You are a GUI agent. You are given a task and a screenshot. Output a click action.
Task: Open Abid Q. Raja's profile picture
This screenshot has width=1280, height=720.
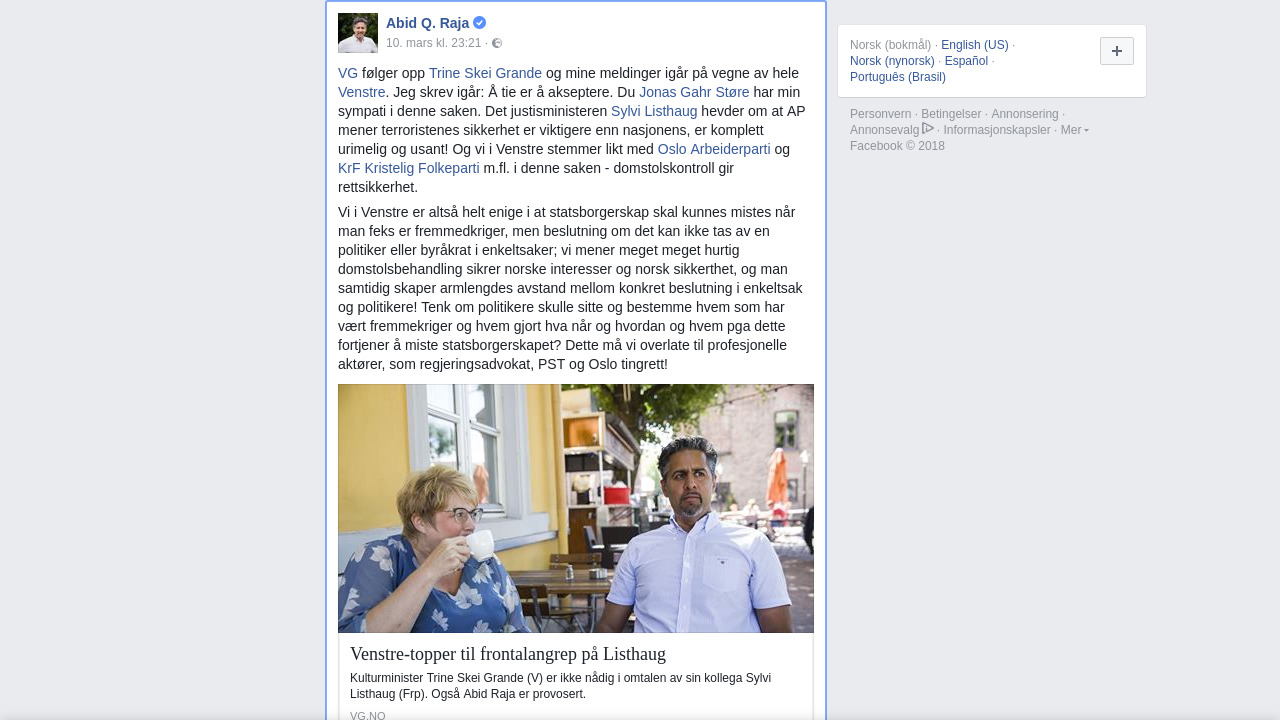click(358, 33)
